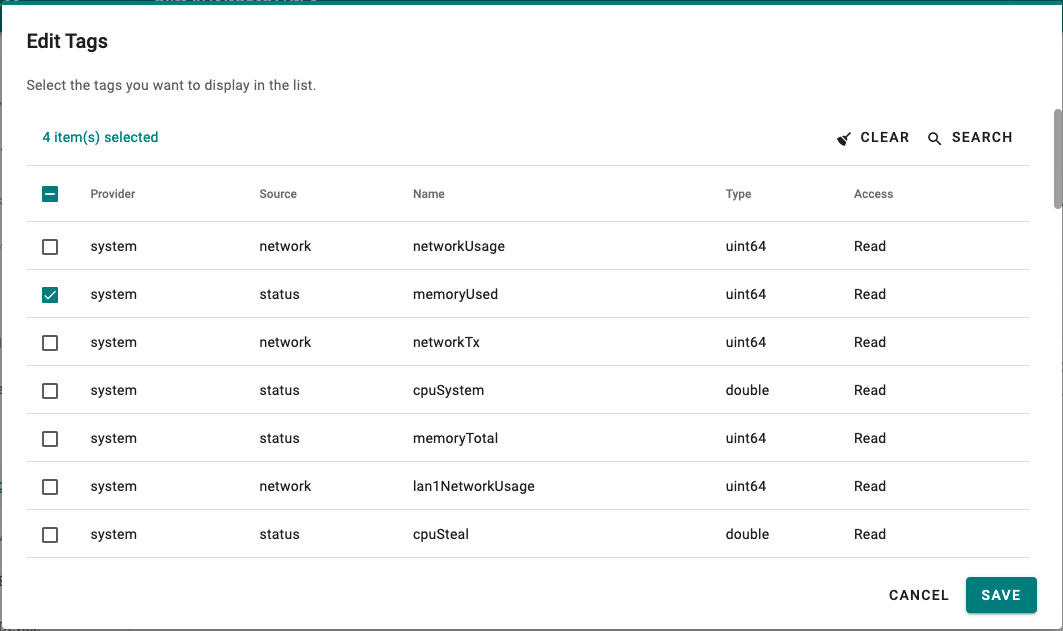Cancel the Edit Tags dialog
Viewport: 1063px width, 631px height.
(919, 595)
